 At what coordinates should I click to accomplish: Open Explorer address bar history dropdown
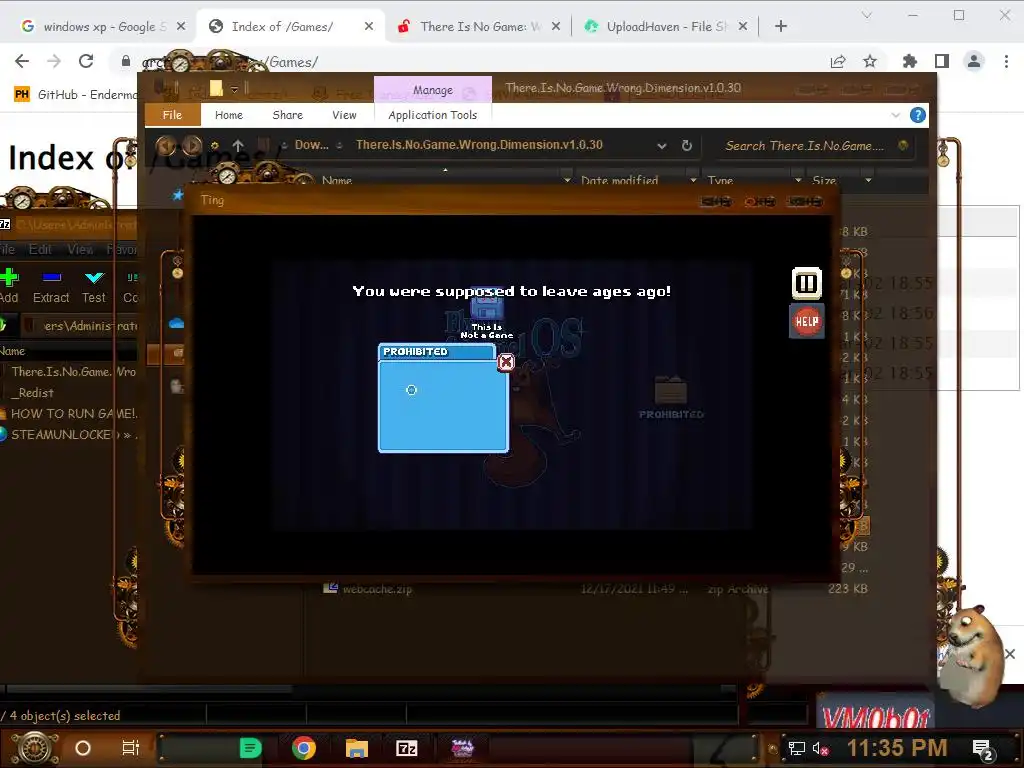(662, 146)
